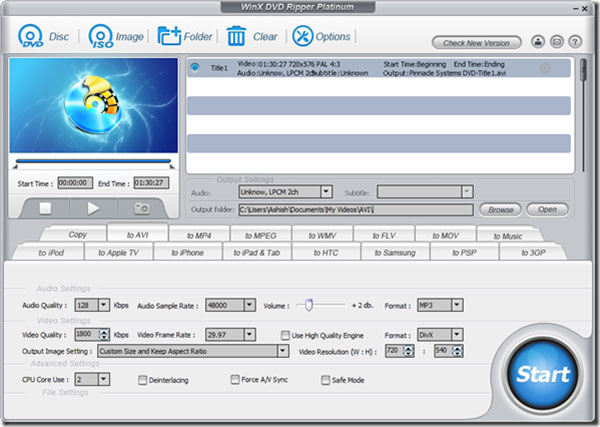This screenshot has height=427, width=600.
Task: Adjust the Video Quality stepper
Action: pos(104,334)
